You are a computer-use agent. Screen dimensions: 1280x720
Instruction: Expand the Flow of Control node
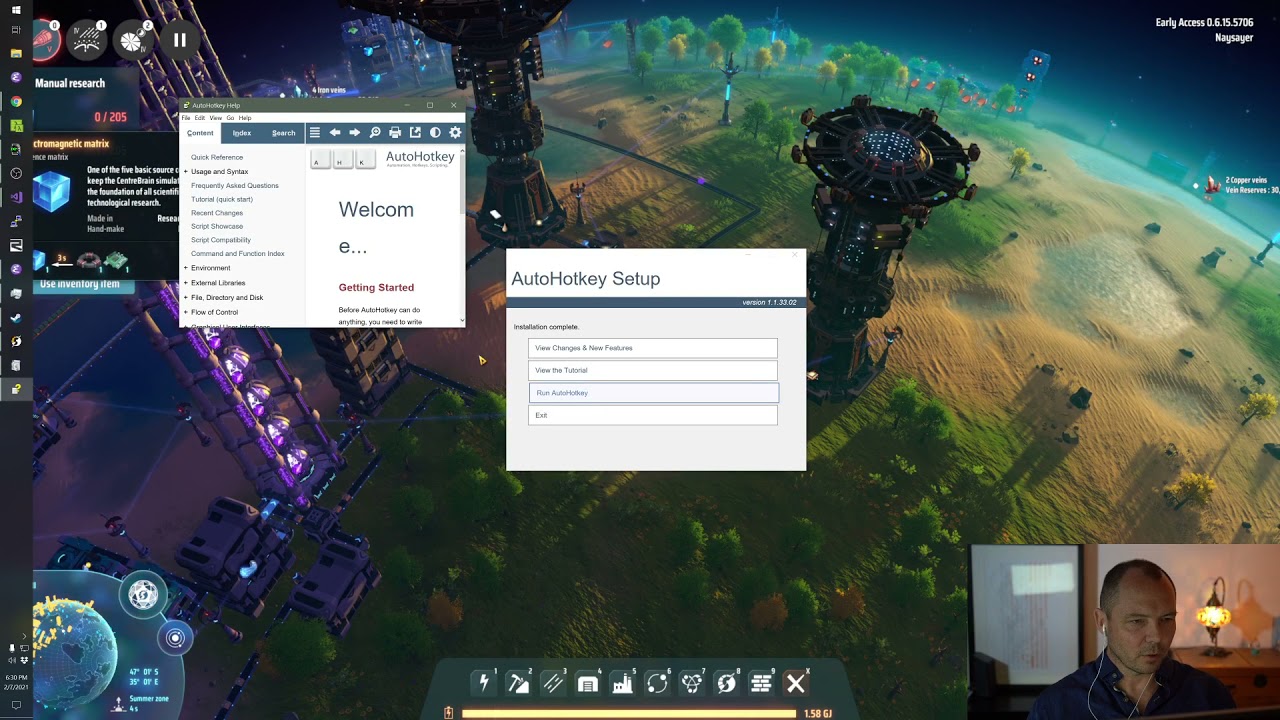(185, 312)
